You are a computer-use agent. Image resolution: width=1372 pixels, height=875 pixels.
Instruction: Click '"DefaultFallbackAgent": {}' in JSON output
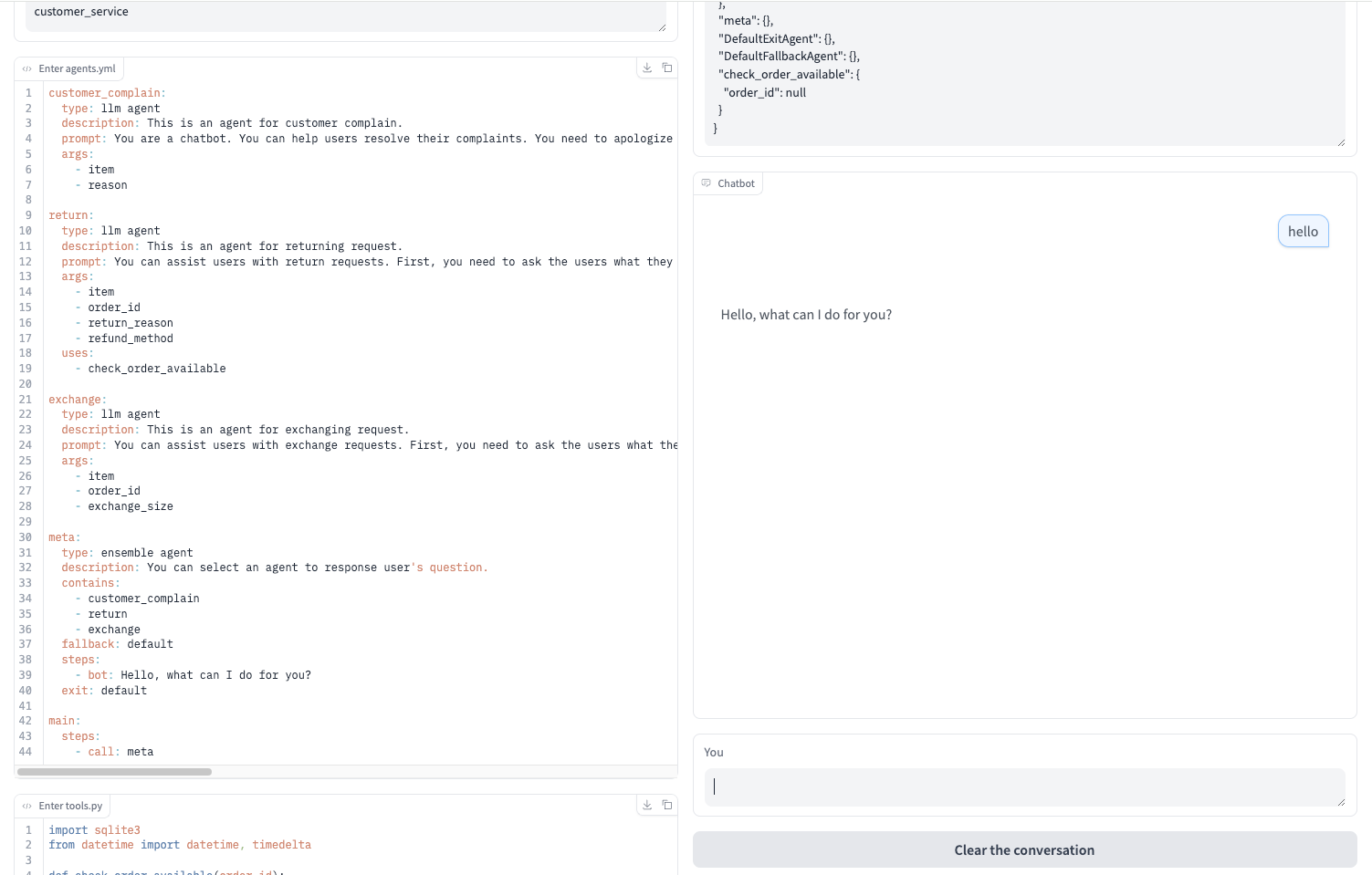click(x=789, y=57)
